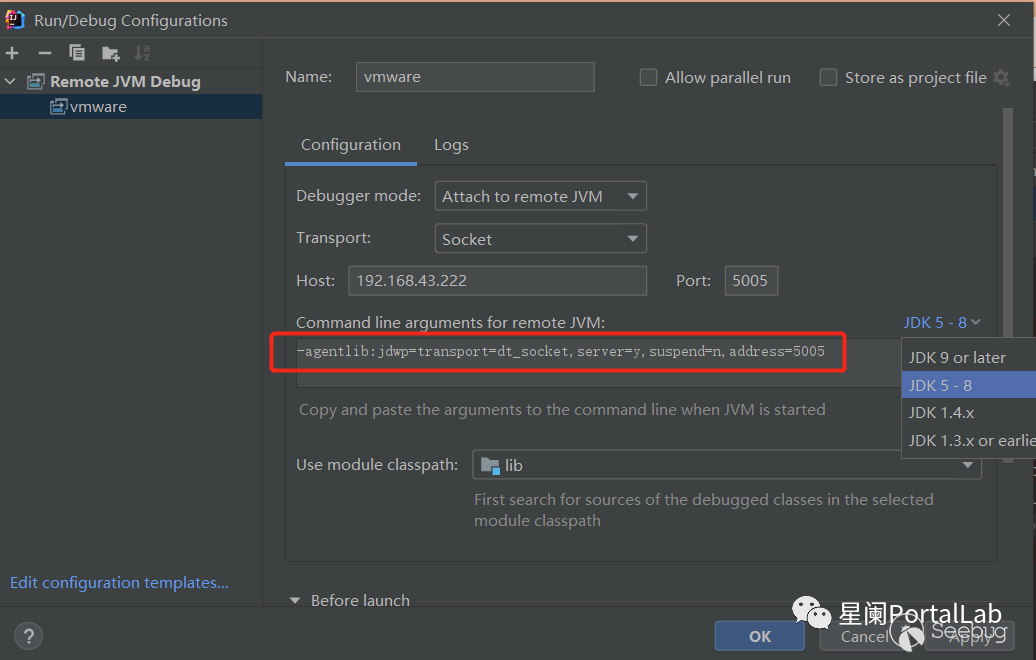
Task: Open the Use module classpath dropdown
Action: (726, 465)
